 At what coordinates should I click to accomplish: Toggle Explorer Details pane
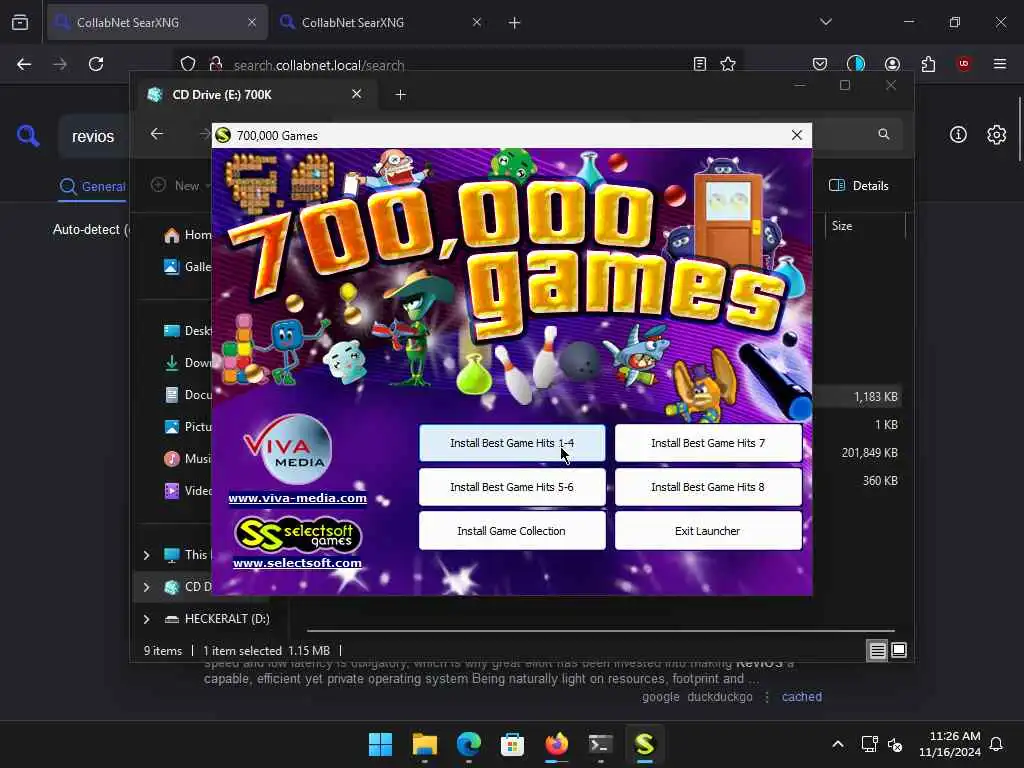tap(859, 185)
